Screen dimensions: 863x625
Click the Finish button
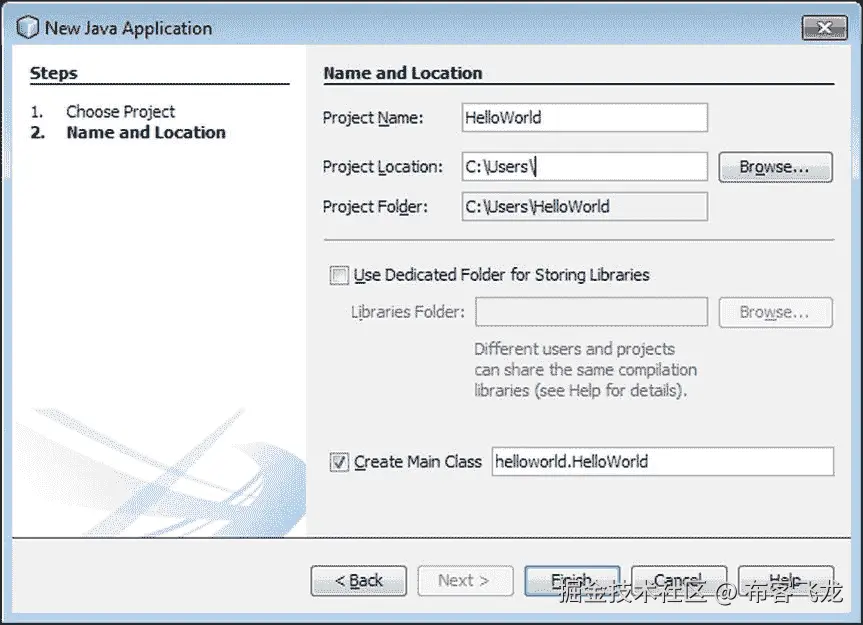(x=571, y=580)
